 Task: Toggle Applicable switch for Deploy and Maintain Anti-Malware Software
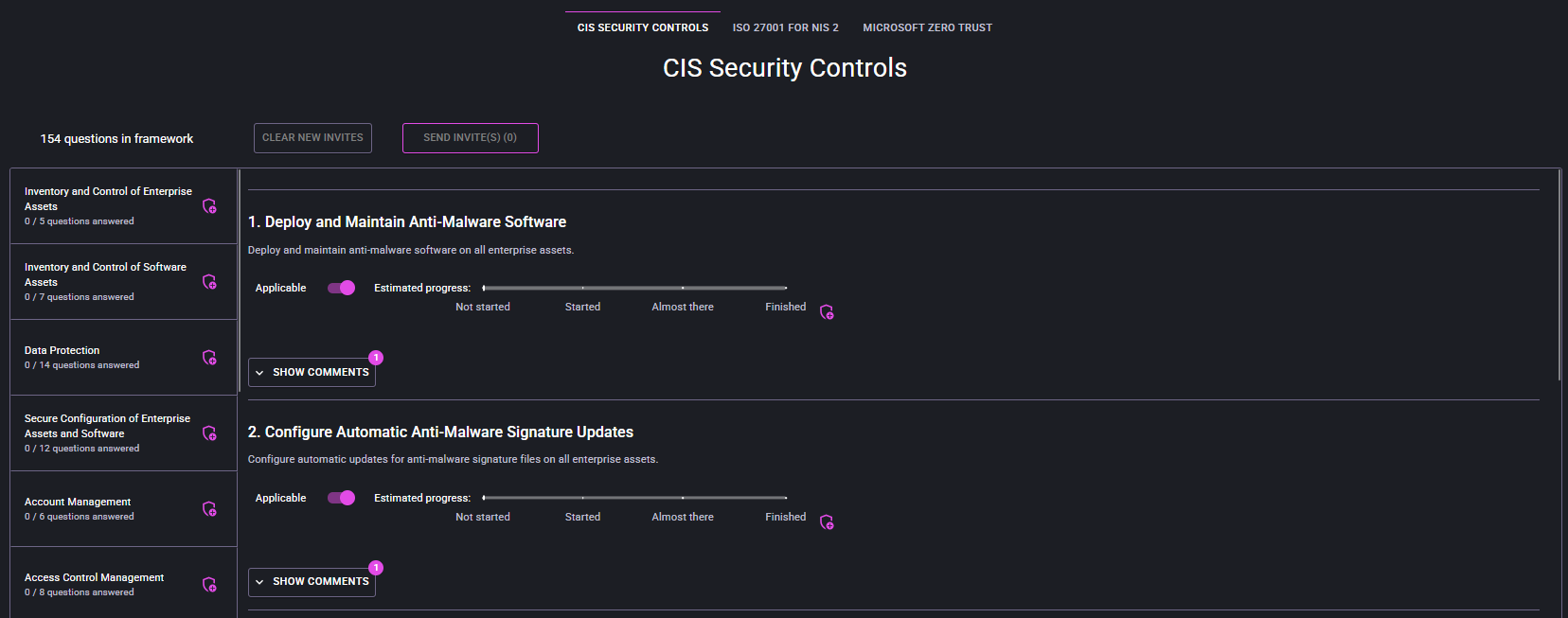[x=341, y=288]
